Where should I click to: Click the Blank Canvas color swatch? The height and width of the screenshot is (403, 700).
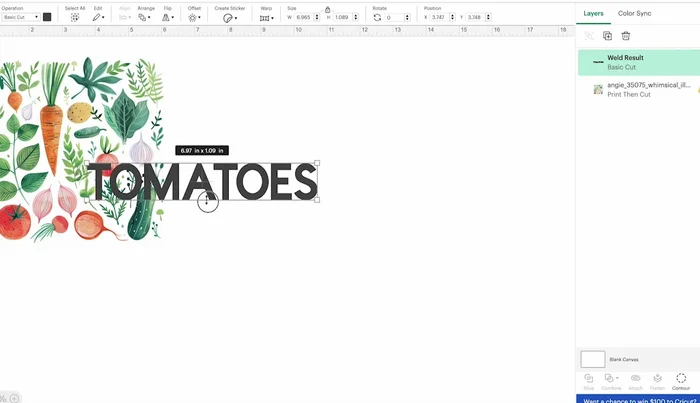click(593, 359)
